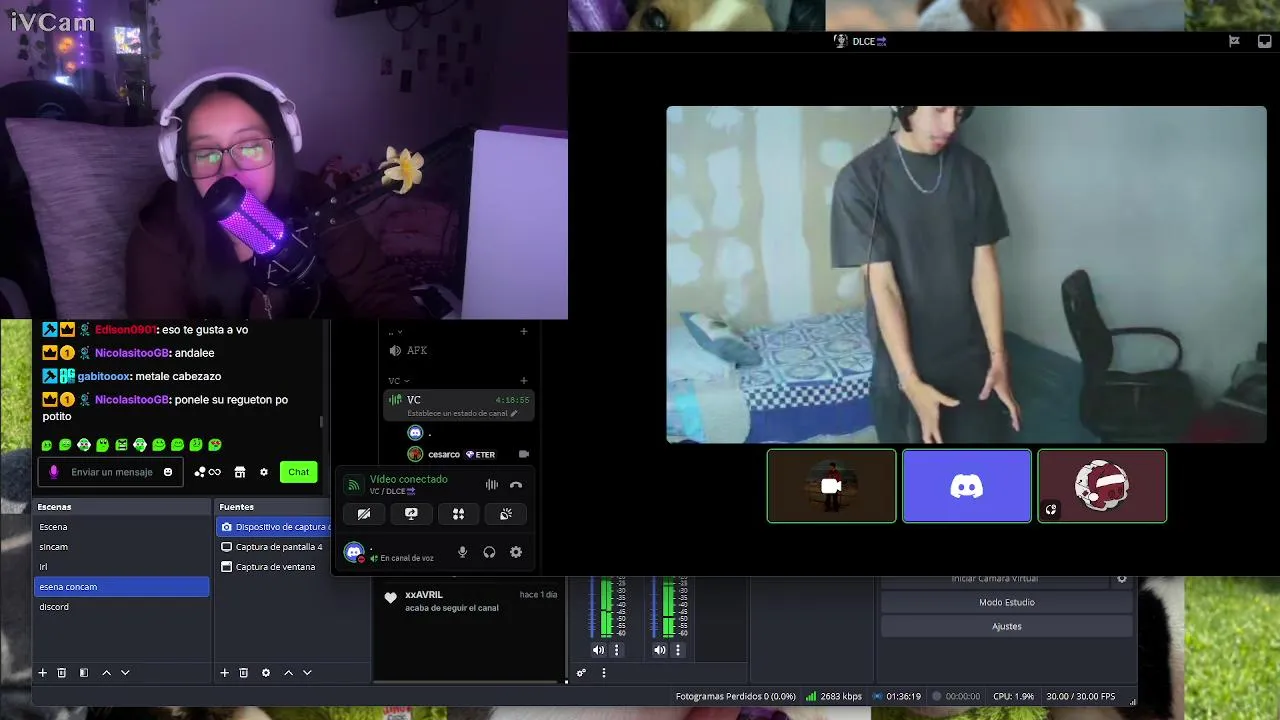
Task: Add a new source with Fuentes plus icon
Action: coord(224,673)
